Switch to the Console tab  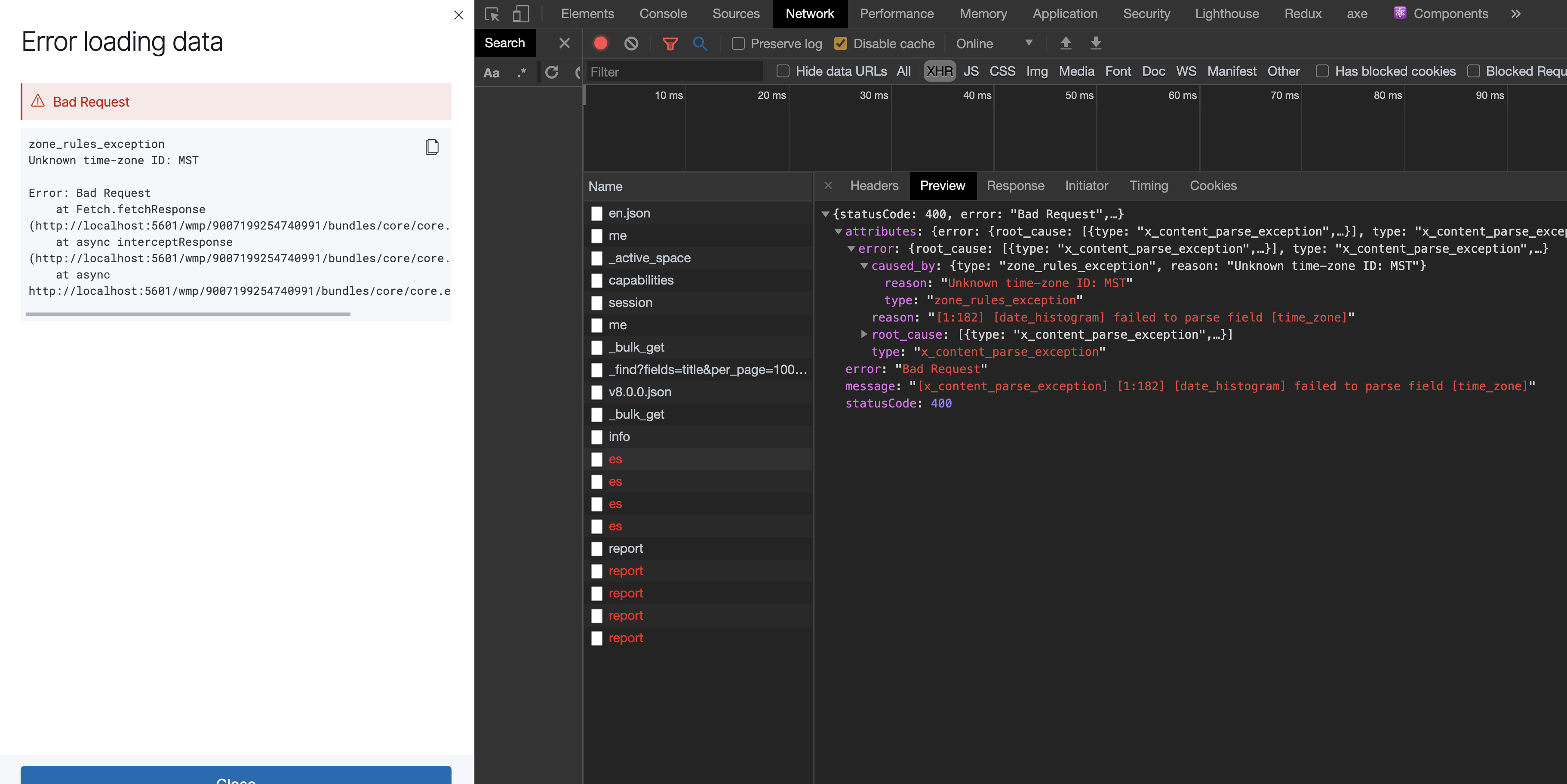point(662,14)
